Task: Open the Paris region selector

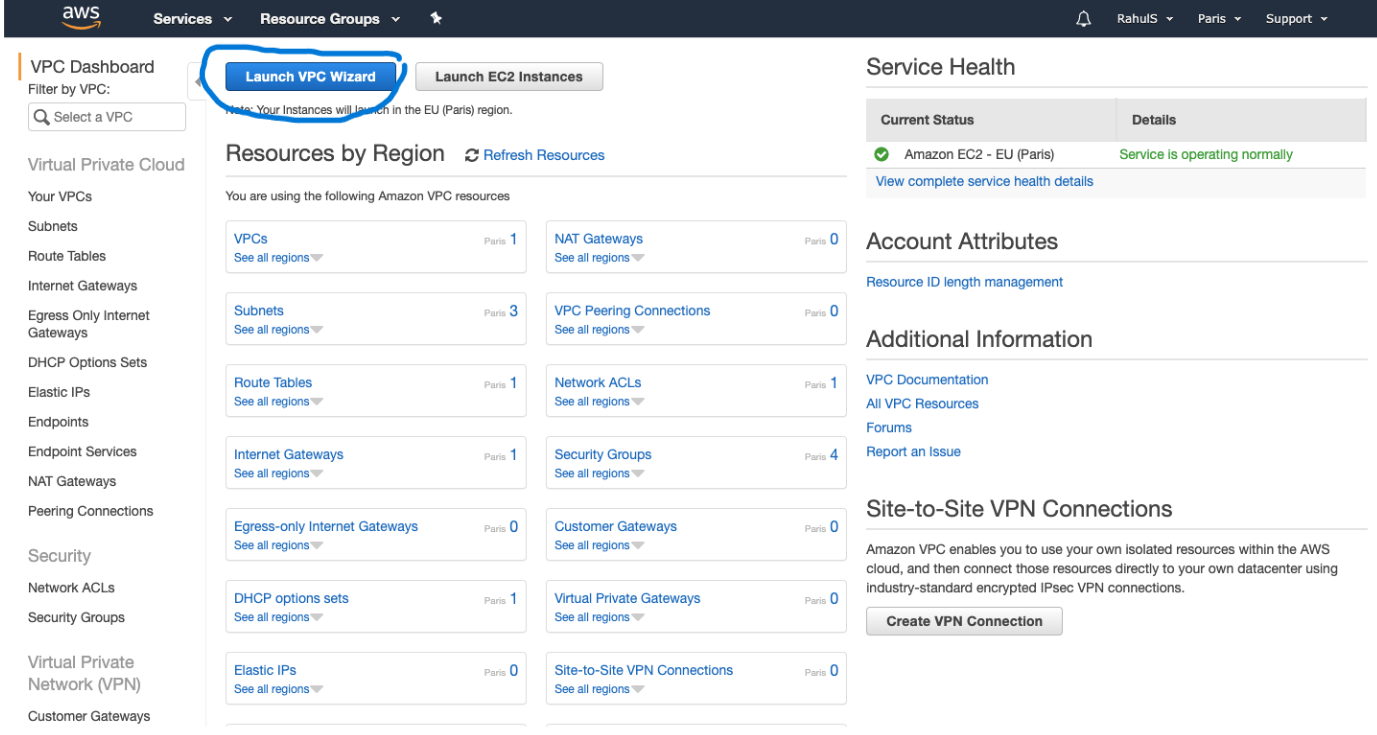Action: [x=1219, y=19]
